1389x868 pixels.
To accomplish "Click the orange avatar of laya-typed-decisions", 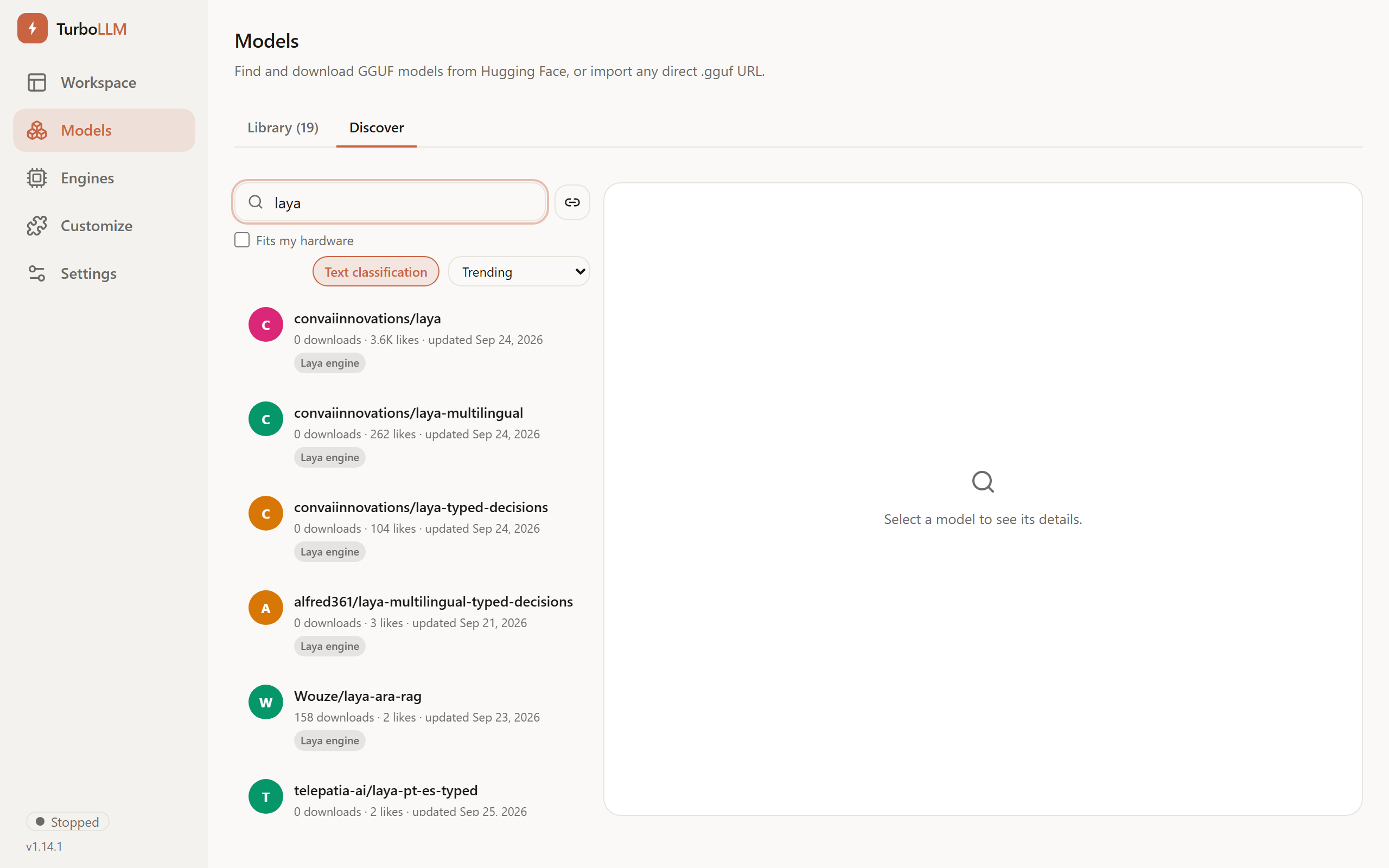I will click(266, 513).
